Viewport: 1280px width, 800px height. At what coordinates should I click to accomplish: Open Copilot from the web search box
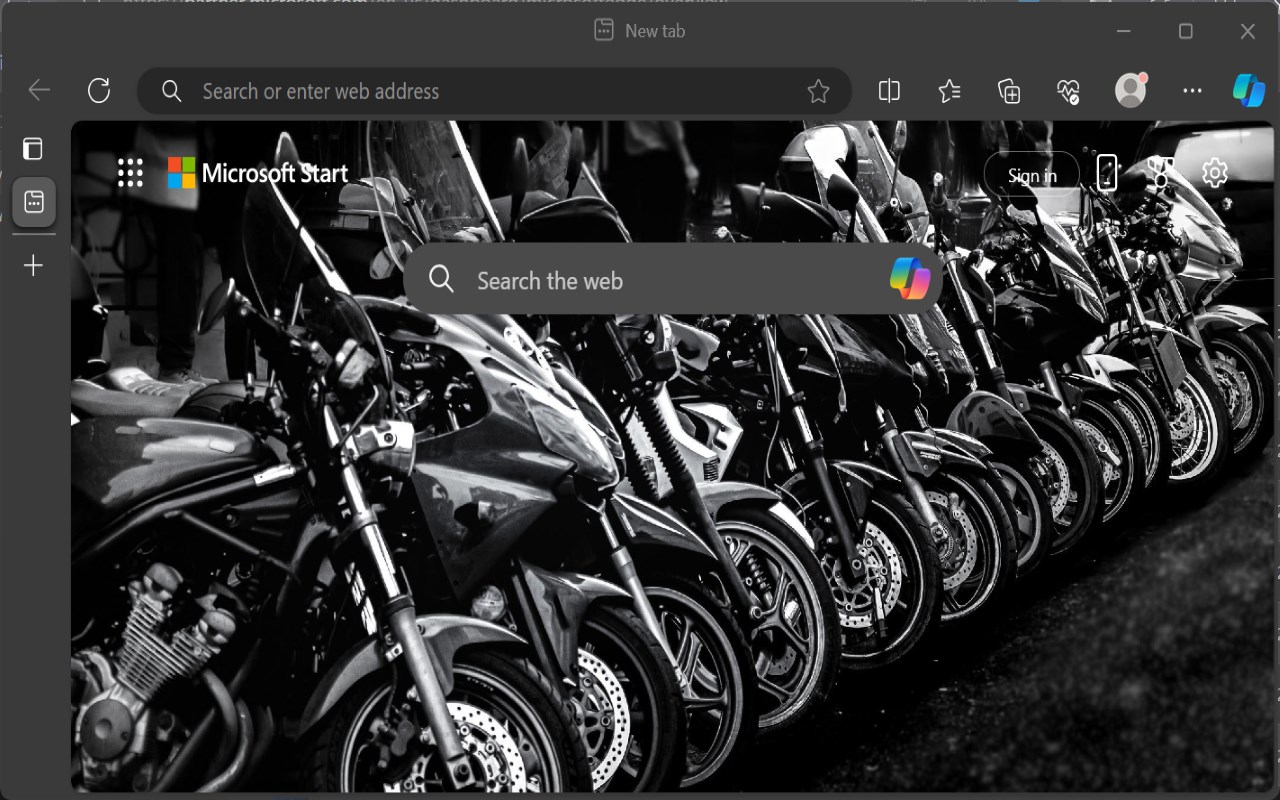click(909, 279)
